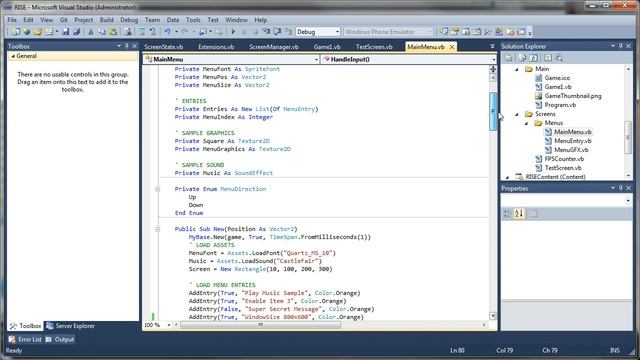Click the View Class Diagram icon in Solution Explorer
The width and height of the screenshot is (640, 360).
[559, 58]
